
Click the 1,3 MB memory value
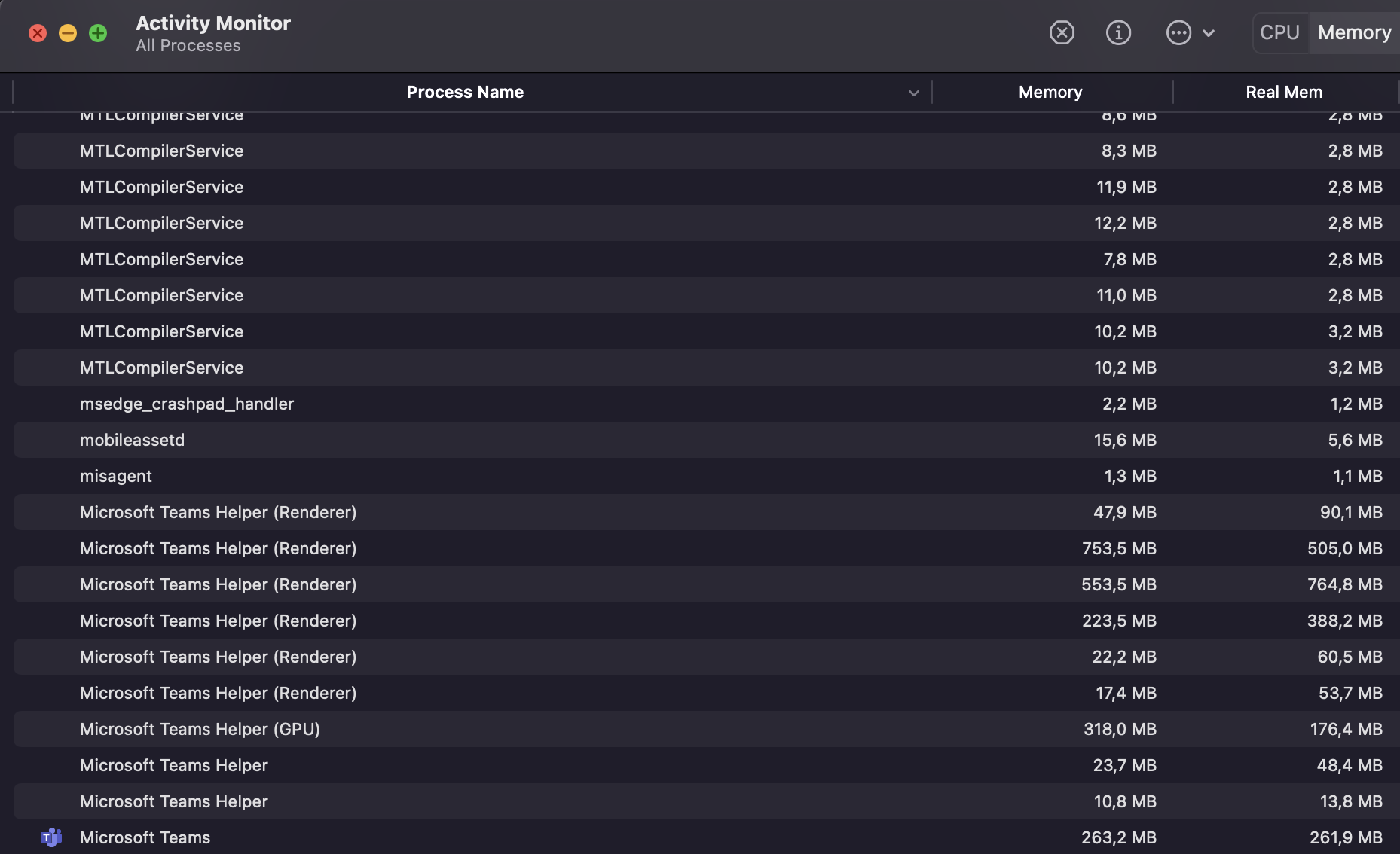(x=1130, y=476)
